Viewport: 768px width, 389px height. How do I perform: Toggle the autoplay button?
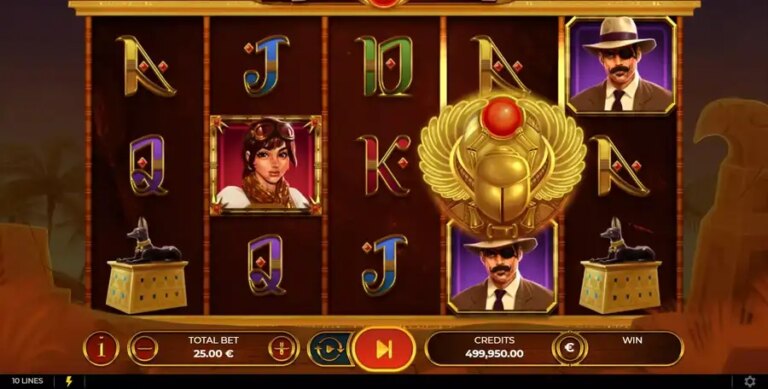[x=329, y=349]
